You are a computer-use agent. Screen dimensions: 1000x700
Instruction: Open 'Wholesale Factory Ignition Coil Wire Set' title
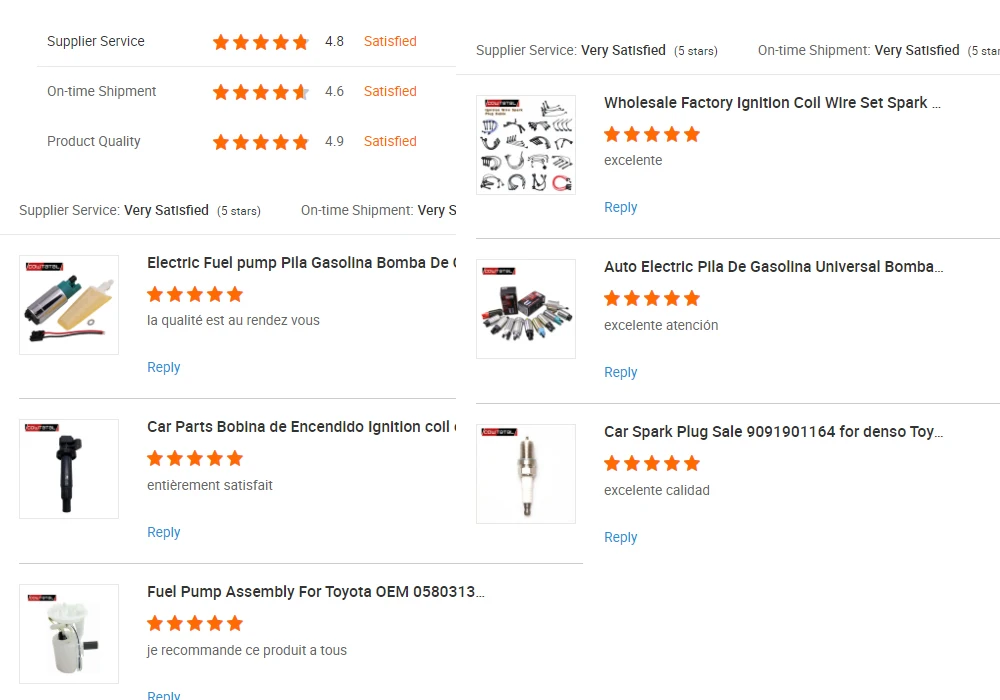point(772,103)
